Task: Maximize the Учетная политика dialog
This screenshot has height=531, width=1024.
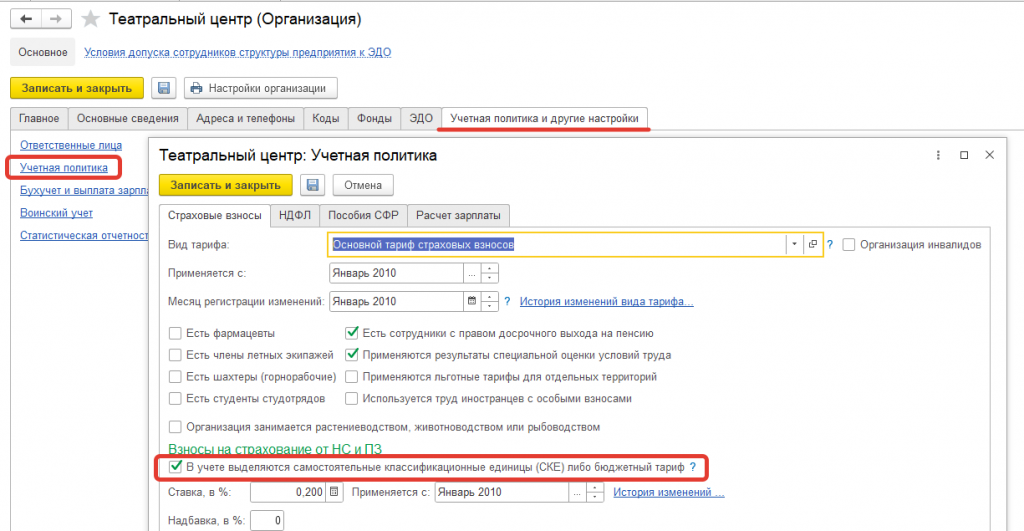Action: 964,155
